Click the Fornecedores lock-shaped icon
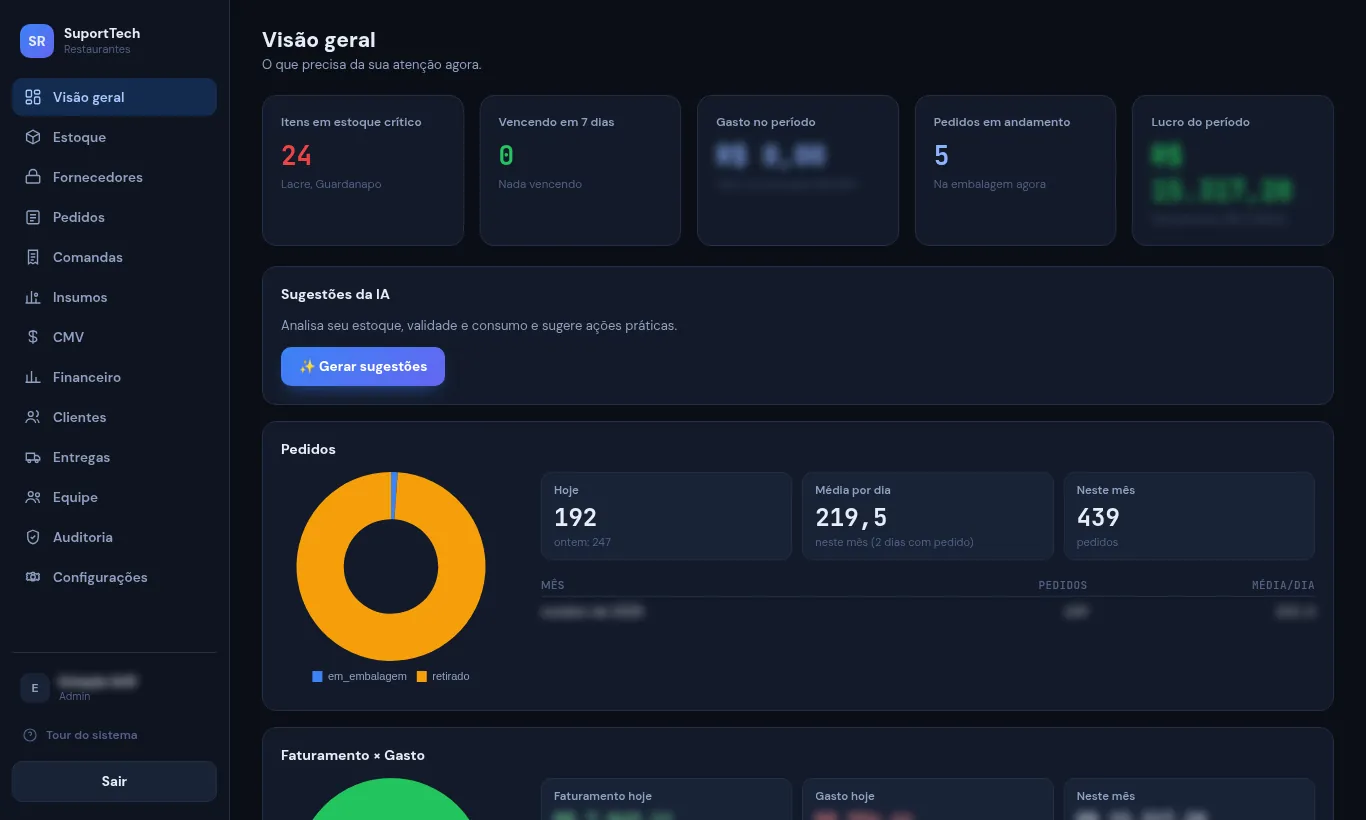This screenshot has width=1366, height=820. [33, 177]
